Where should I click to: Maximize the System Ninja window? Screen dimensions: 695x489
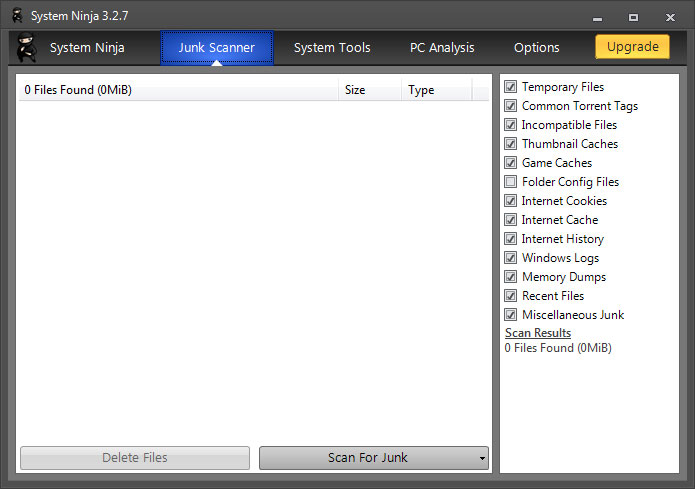coord(633,17)
